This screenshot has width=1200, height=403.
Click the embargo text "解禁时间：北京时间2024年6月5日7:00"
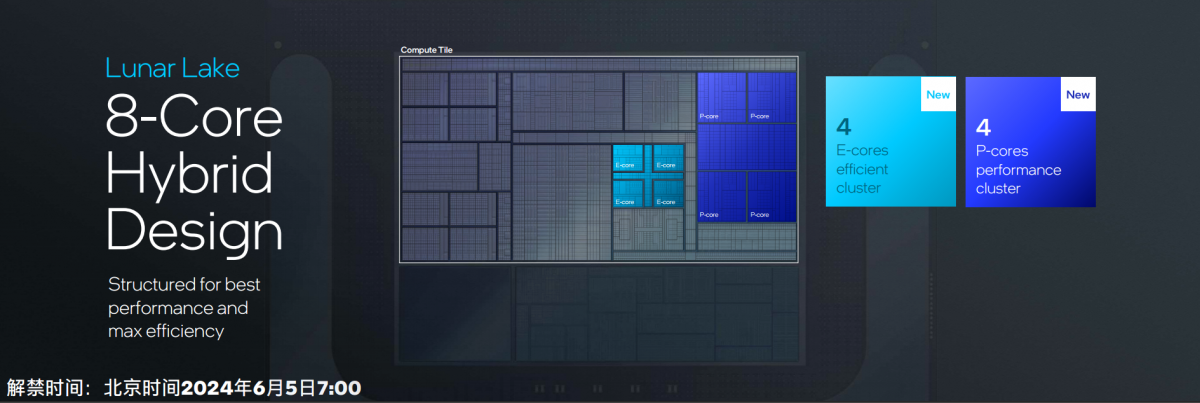point(184,388)
